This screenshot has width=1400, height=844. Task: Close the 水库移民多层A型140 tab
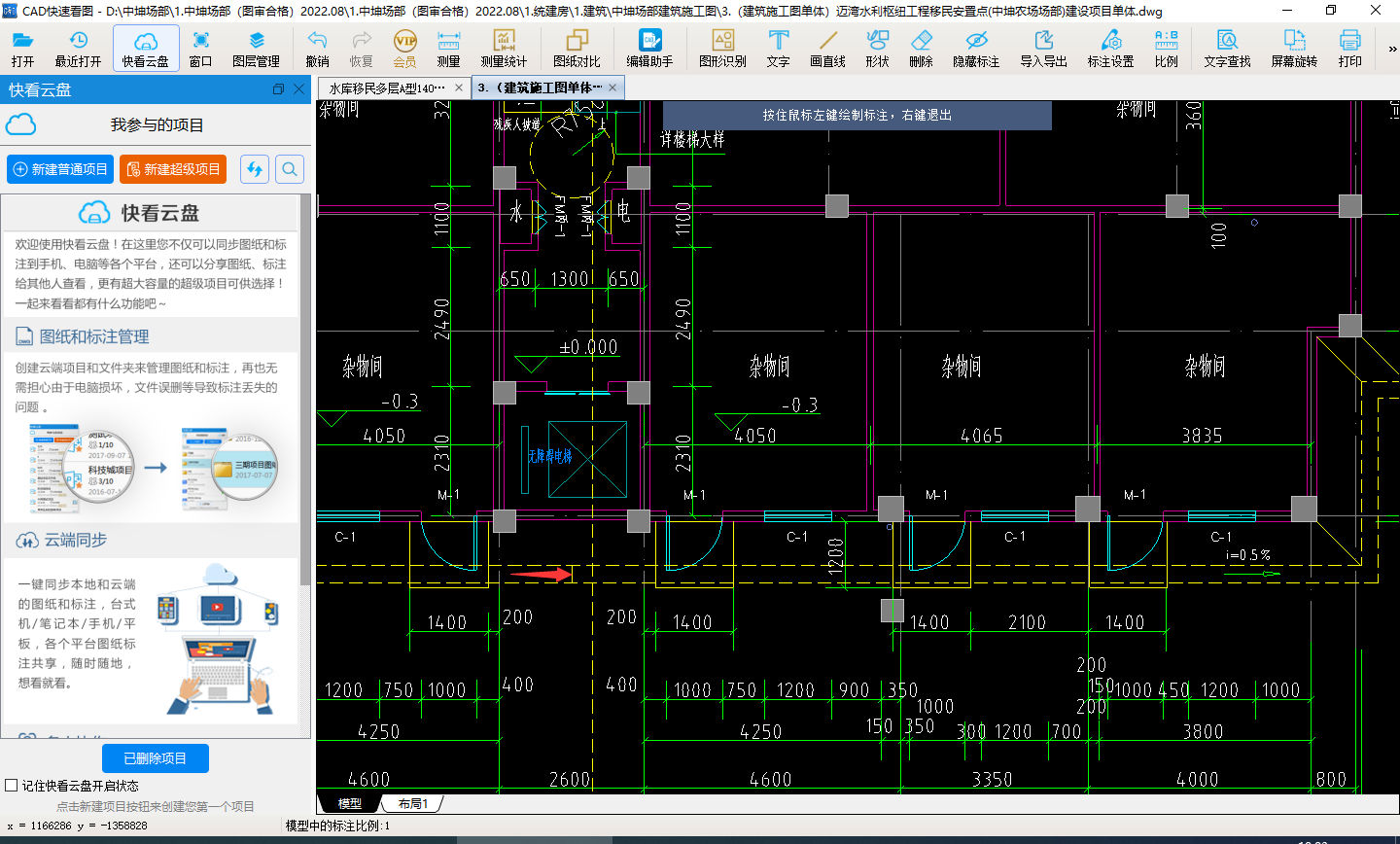(x=459, y=88)
